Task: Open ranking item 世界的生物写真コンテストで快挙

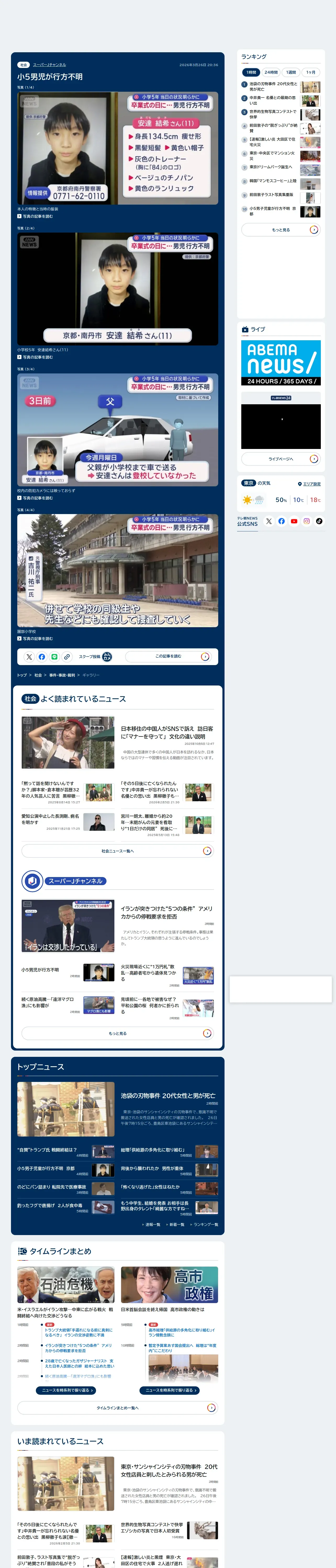Action: (x=281, y=114)
